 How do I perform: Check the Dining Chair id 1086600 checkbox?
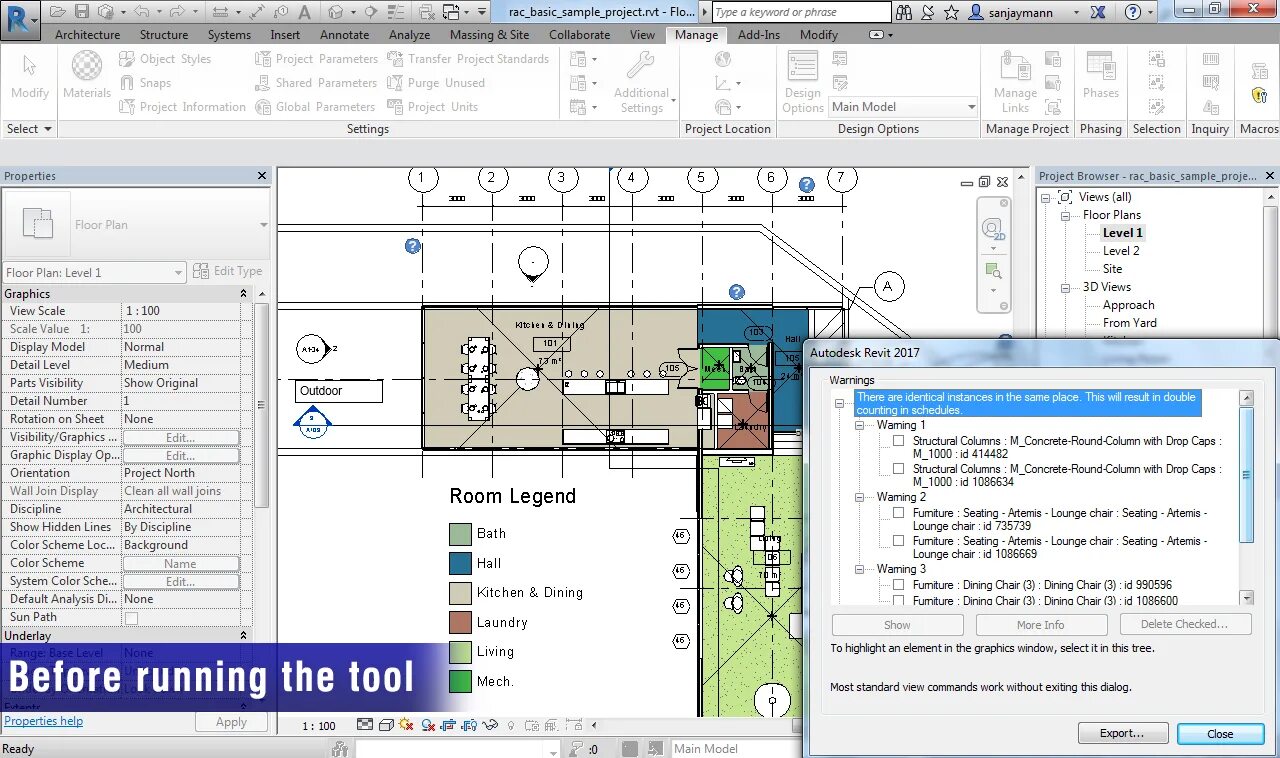(x=899, y=601)
